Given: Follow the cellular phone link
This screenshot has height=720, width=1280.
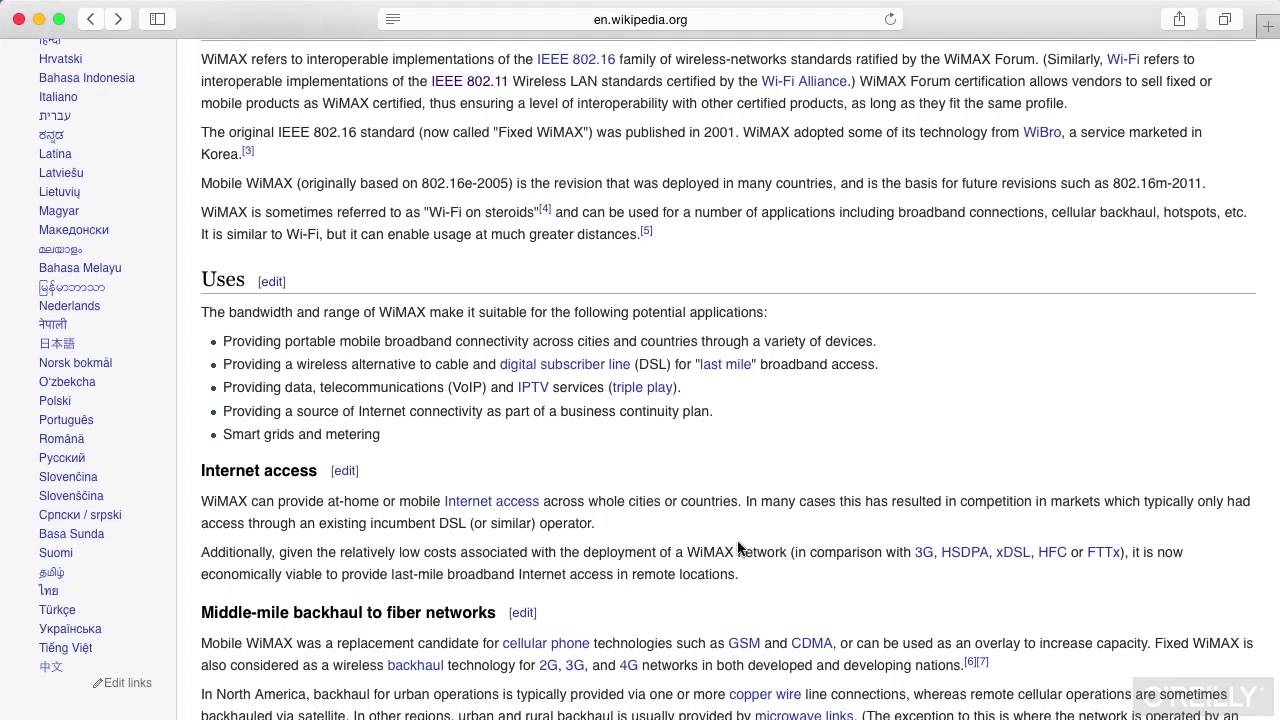Looking at the screenshot, I should [546, 643].
